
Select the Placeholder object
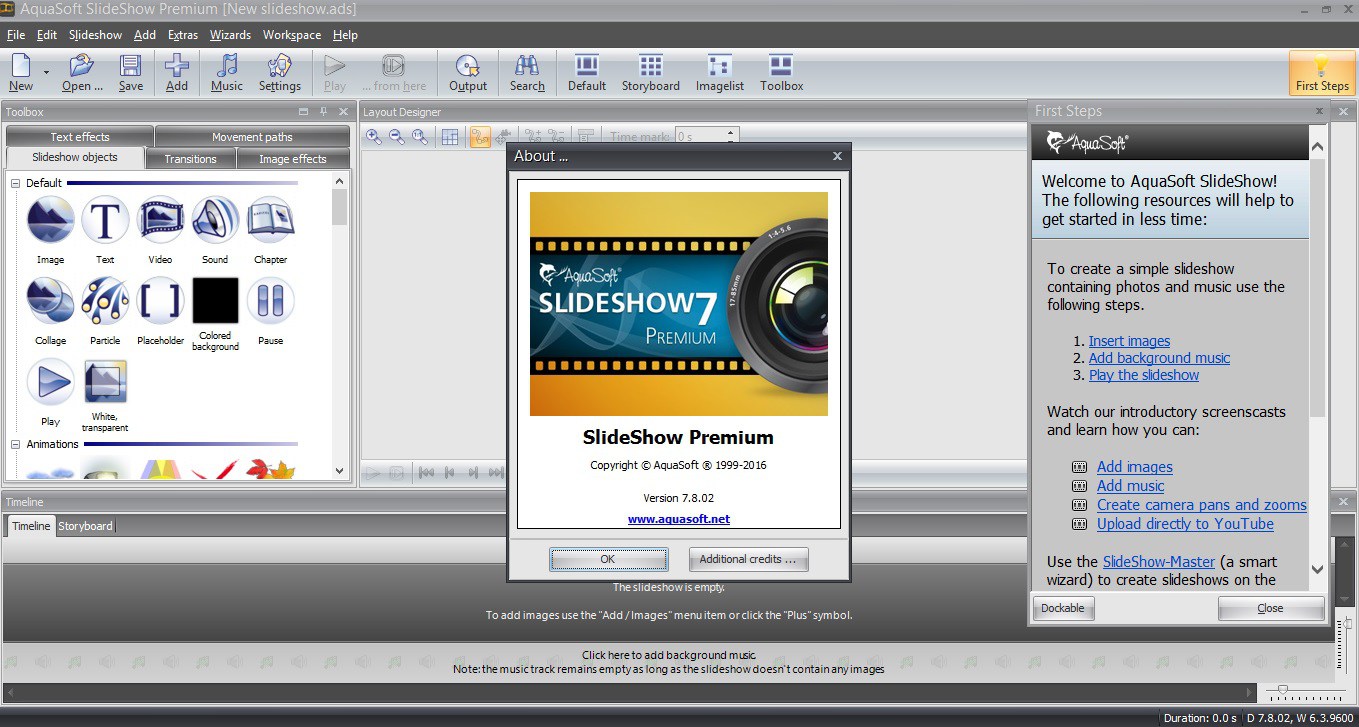160,311
